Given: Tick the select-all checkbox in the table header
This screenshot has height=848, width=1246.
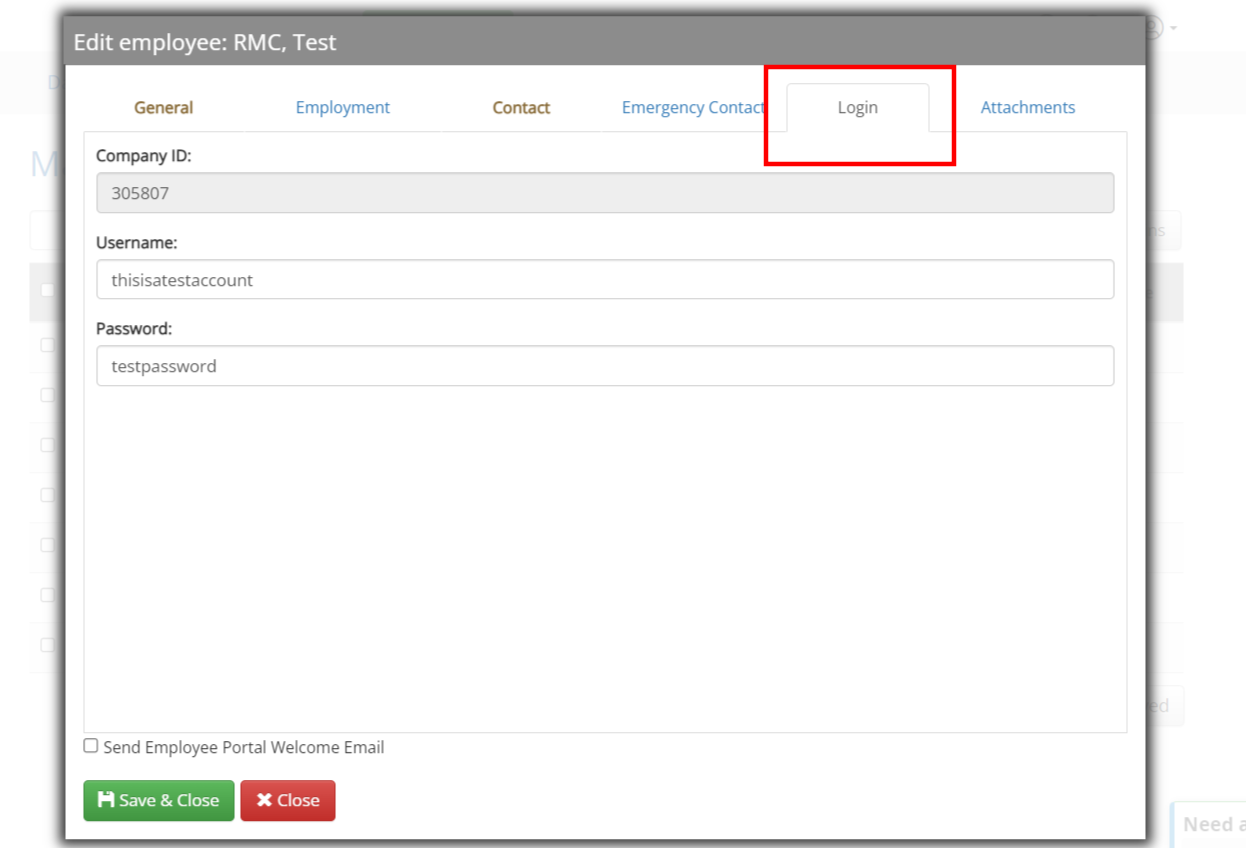Looking at the screenshot, I should [47, 290].
